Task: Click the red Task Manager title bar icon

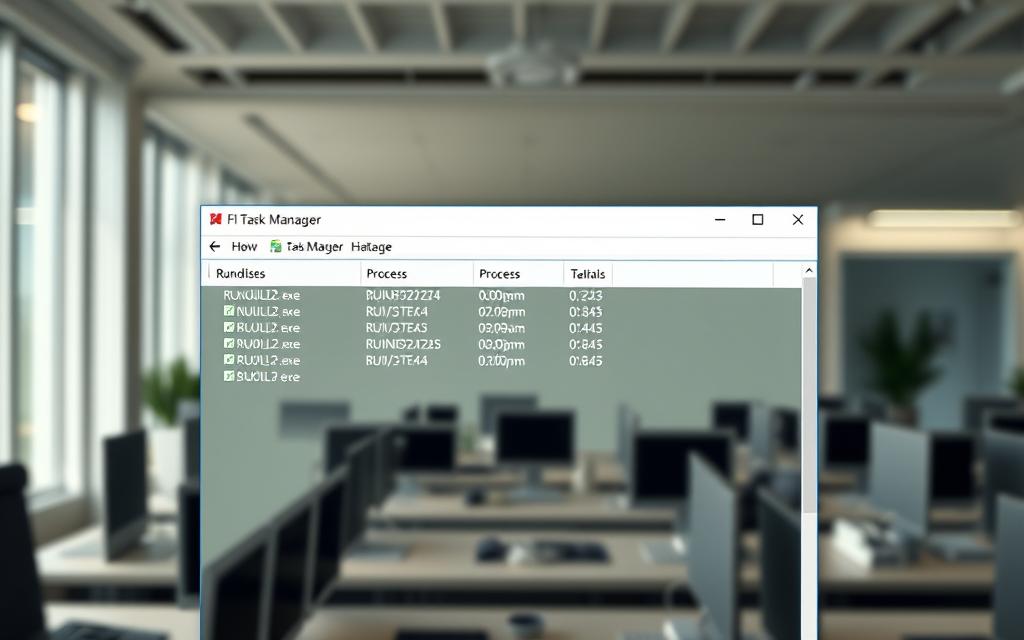Action: (215, 220)
